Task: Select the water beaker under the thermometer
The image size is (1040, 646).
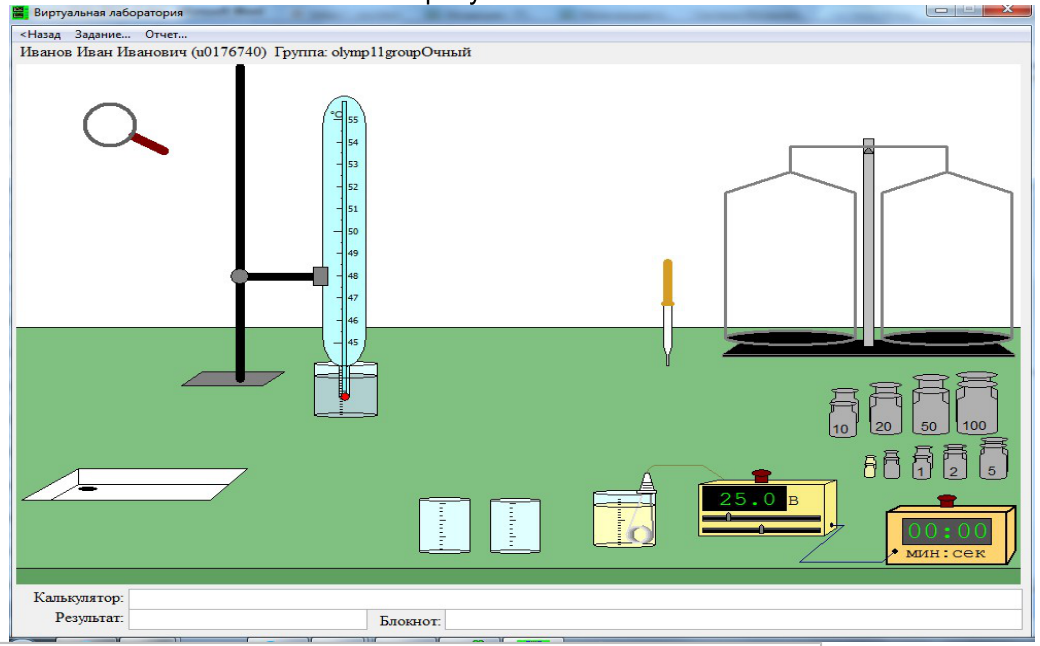Action: 346,390
